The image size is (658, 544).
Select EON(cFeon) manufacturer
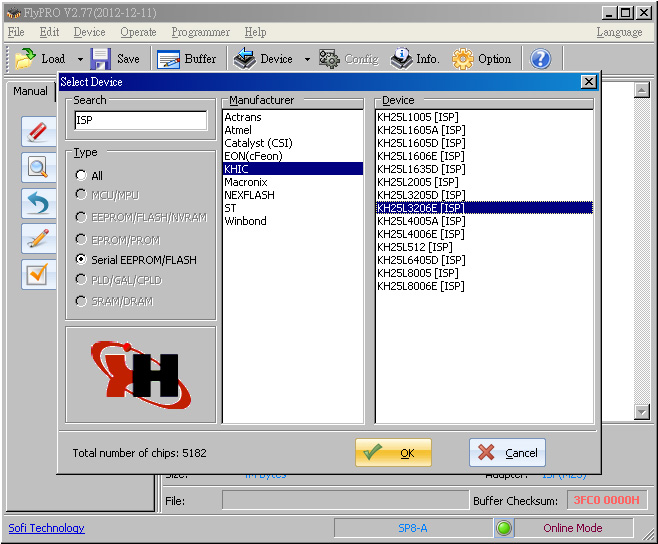[293, 156]
